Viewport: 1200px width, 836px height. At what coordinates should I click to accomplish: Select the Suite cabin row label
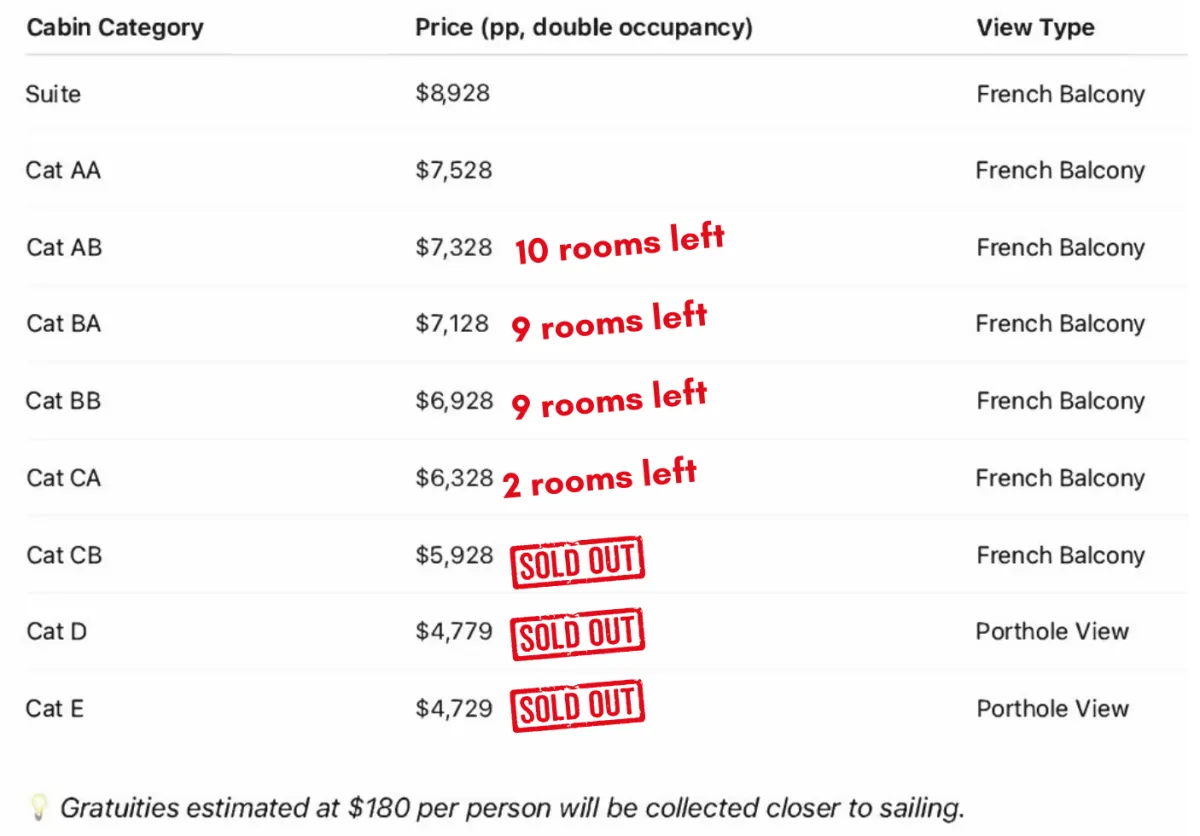(54, 94)
